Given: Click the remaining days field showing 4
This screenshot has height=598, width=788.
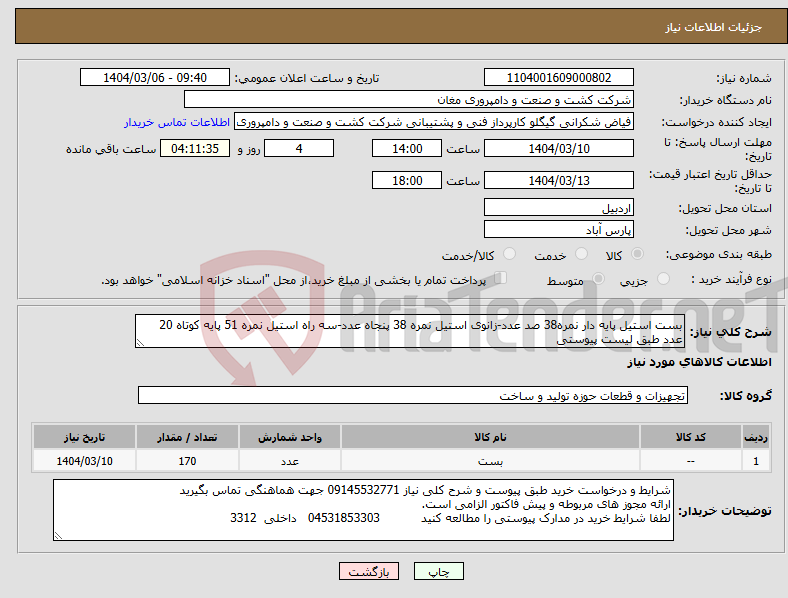Looking at the screenshot, I should pos(299,148).
